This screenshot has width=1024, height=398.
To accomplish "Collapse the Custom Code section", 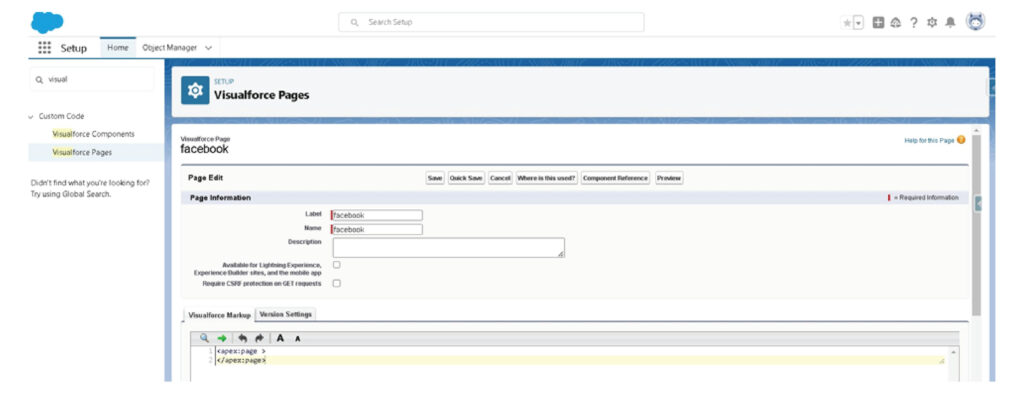I will coord(31,117).
